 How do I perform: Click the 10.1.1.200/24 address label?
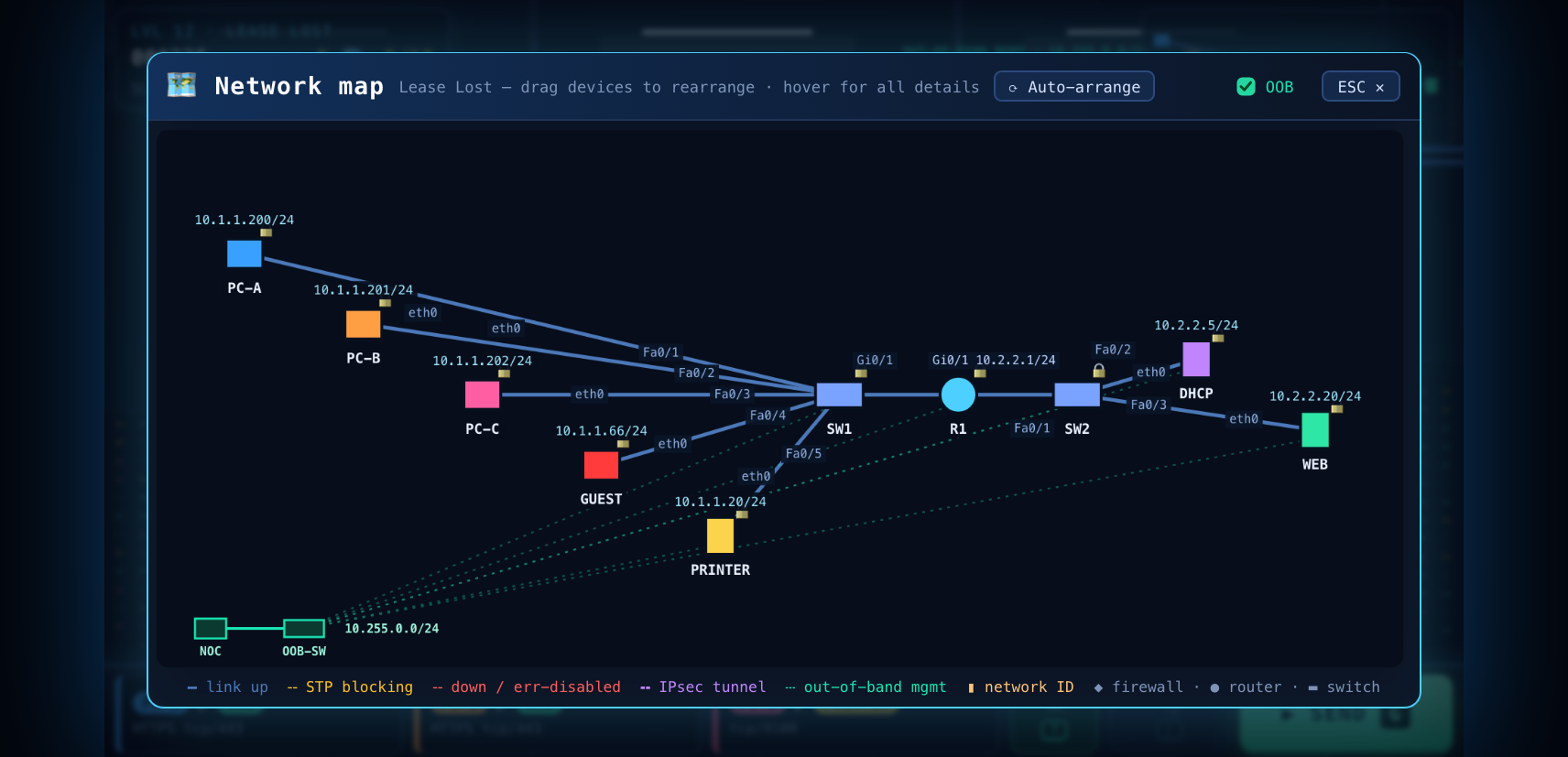pyautogui.click(x=245, y=220)
